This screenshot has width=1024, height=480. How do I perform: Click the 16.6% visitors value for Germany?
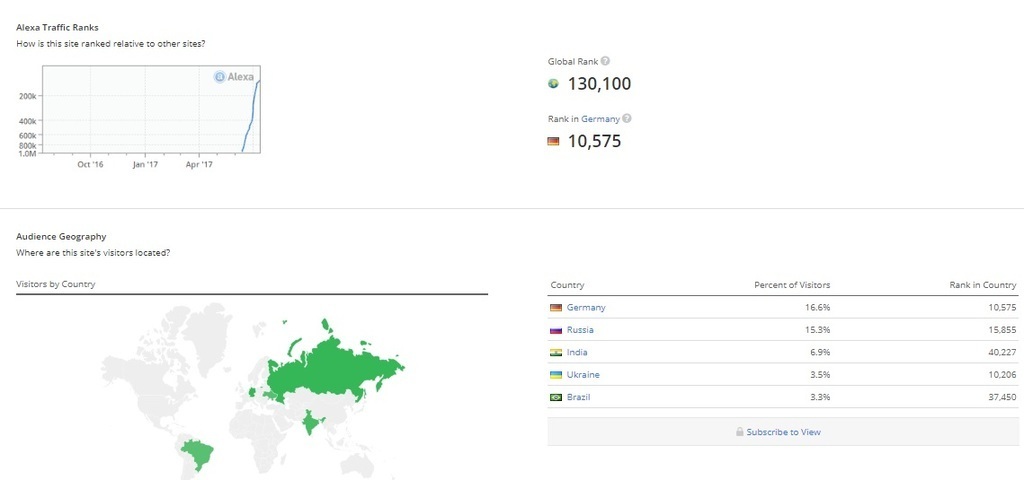point(818,308)
